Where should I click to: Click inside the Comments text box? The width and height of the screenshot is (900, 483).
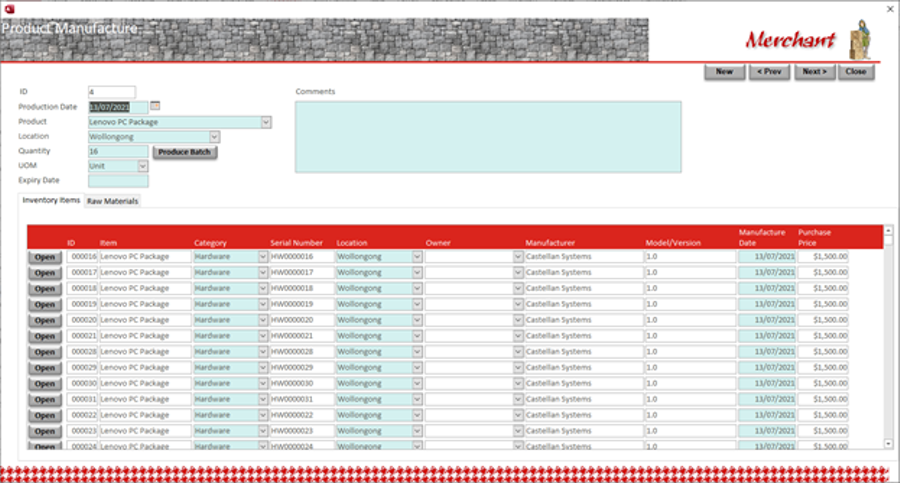[488, 137]
